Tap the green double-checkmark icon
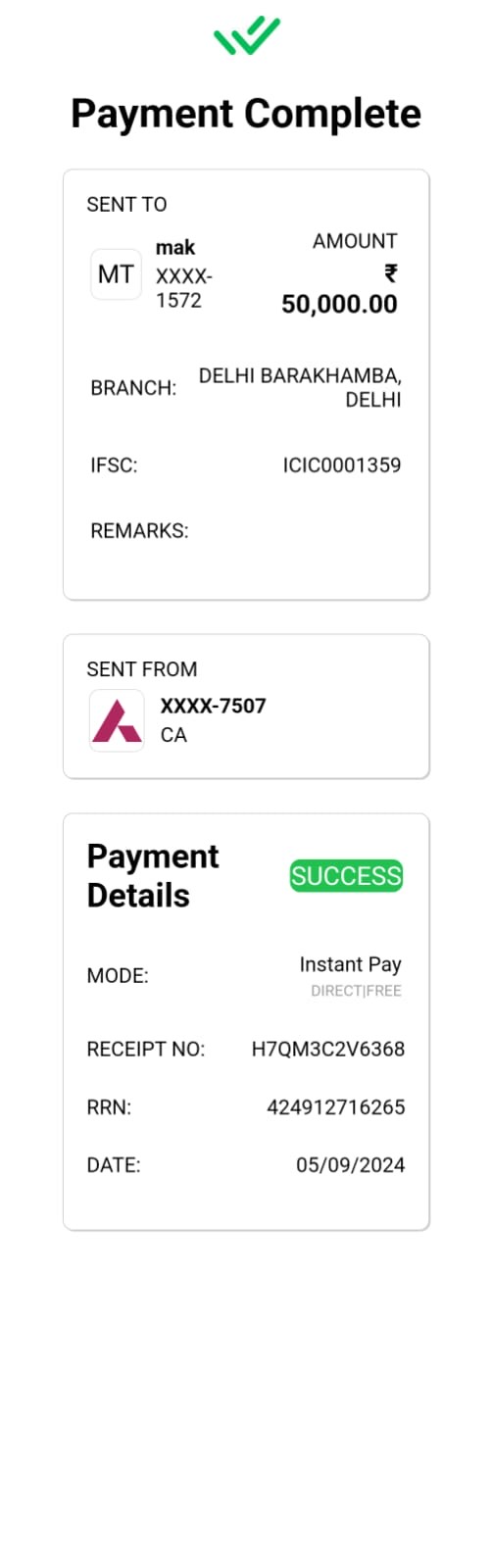This screenshot has height=1568, width=491. click(247, 36)
